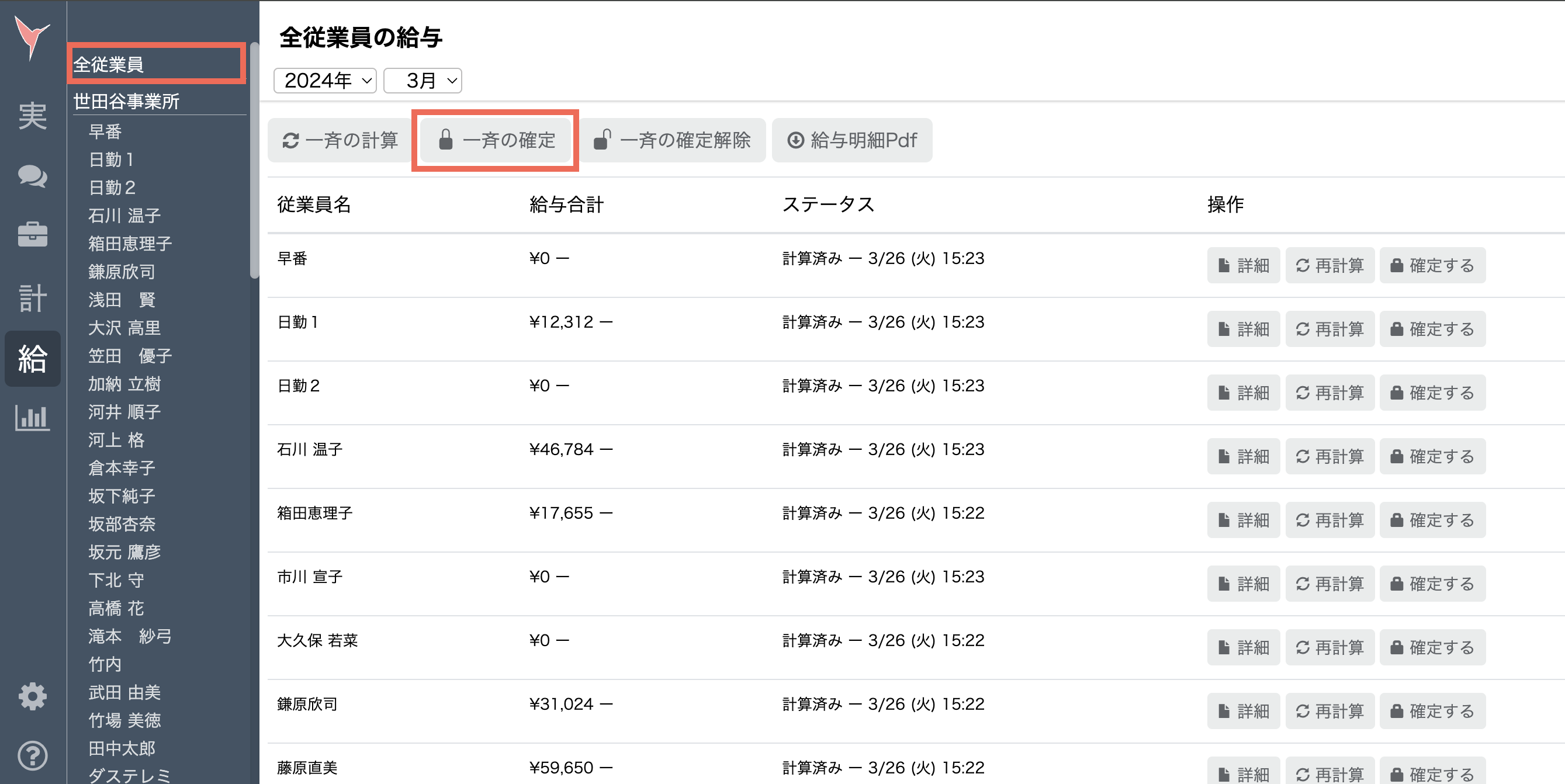Click the 一斉の確定解除 unlock button
This screenshot has width=1565, height=784.
672,140
